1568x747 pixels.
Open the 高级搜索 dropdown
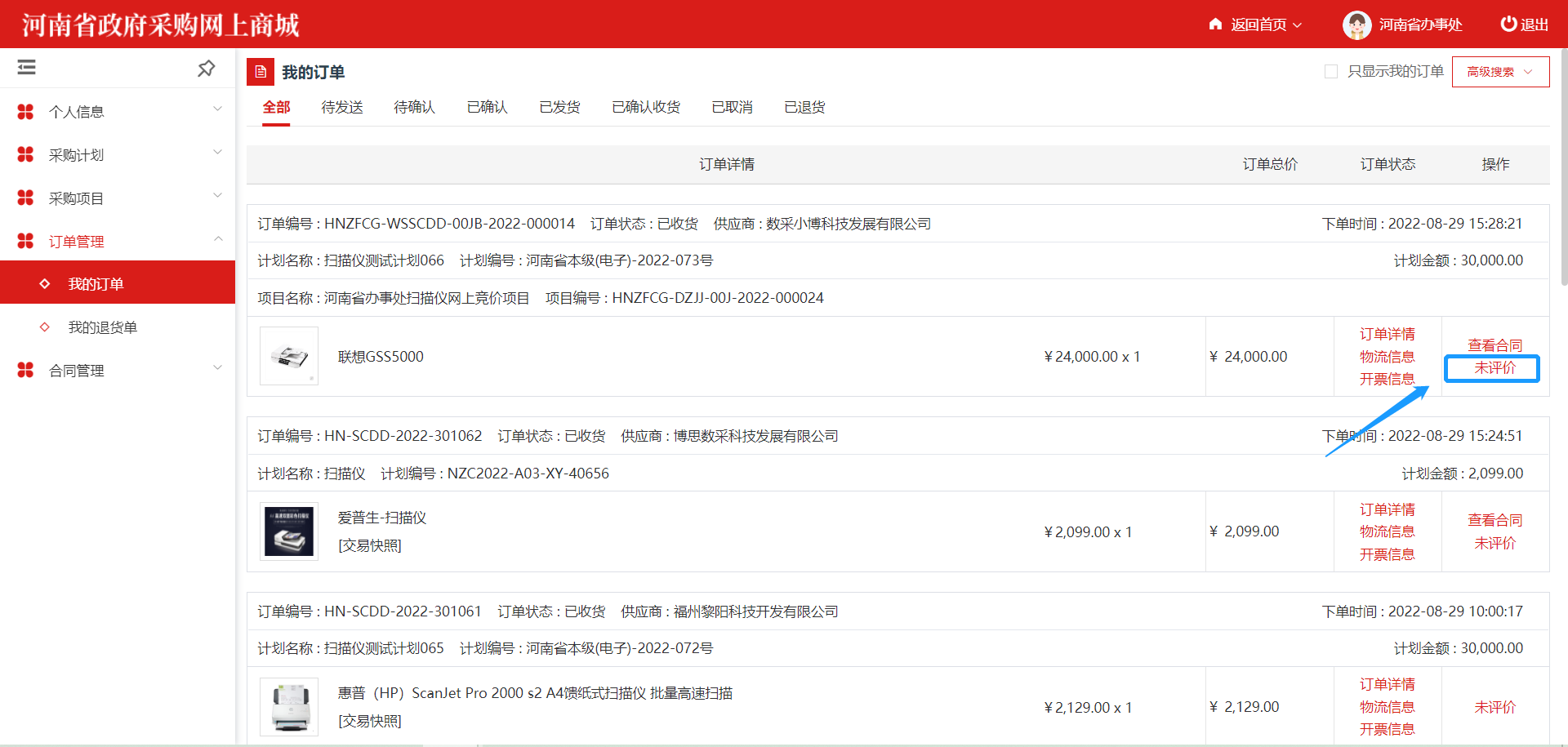coord(1500,72)
